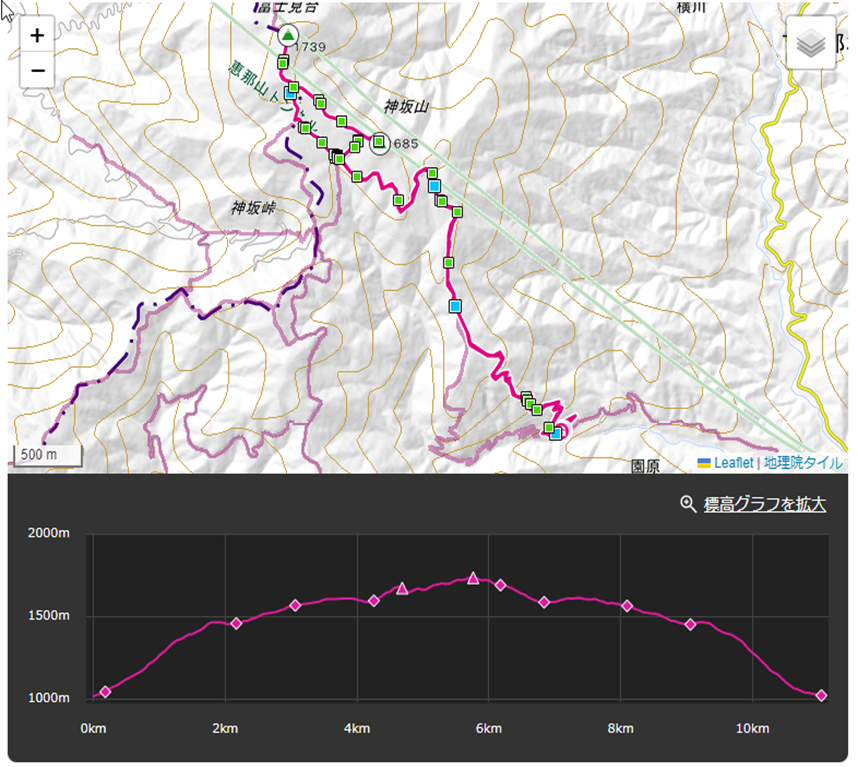Viewport: 858px width, 767px height.
Task: Select the diamond marker just past 2km on graph
Action: click(237, 623)
